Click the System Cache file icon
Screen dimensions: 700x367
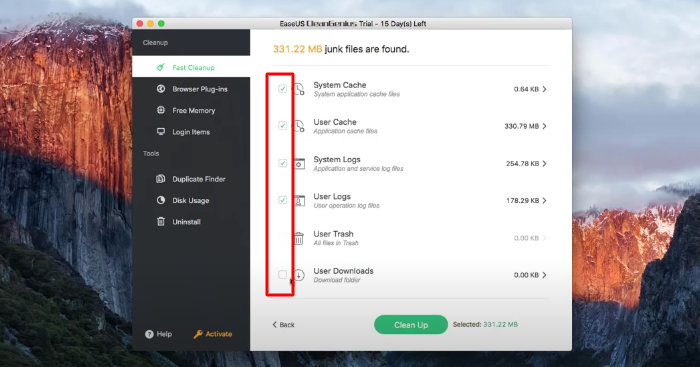pyautogui.click(x=299, y=89)
